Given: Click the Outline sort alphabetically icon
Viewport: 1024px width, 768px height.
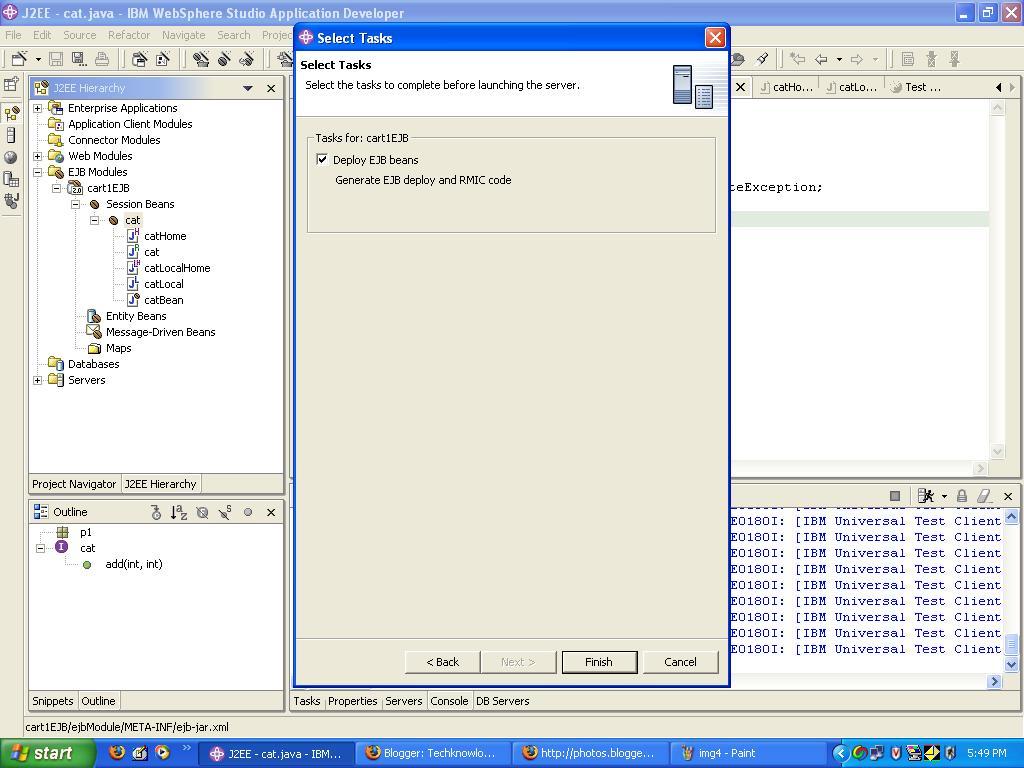Looking at the screenshot, I should 179,513.
